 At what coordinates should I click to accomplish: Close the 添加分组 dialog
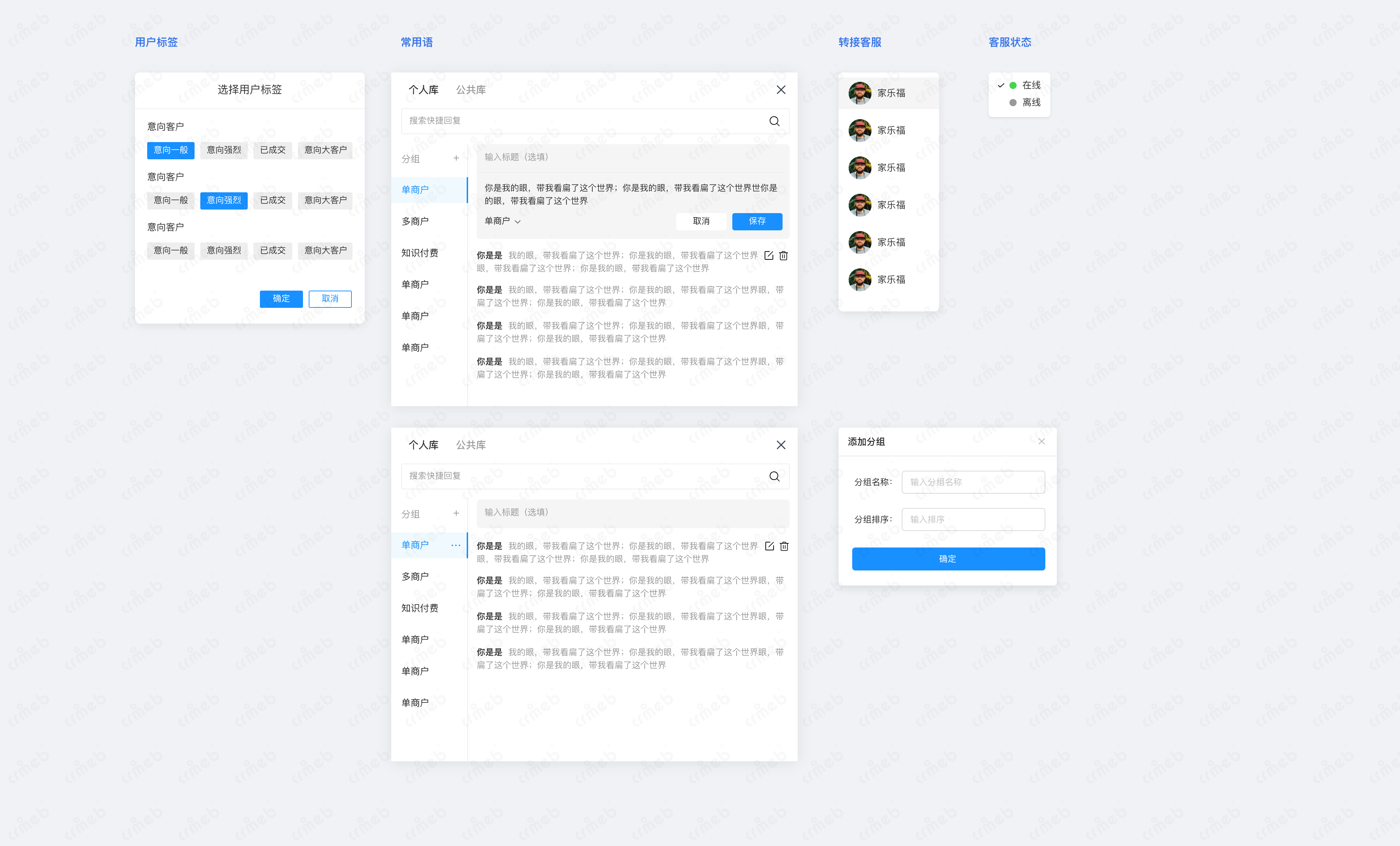tap(1041, 441)
